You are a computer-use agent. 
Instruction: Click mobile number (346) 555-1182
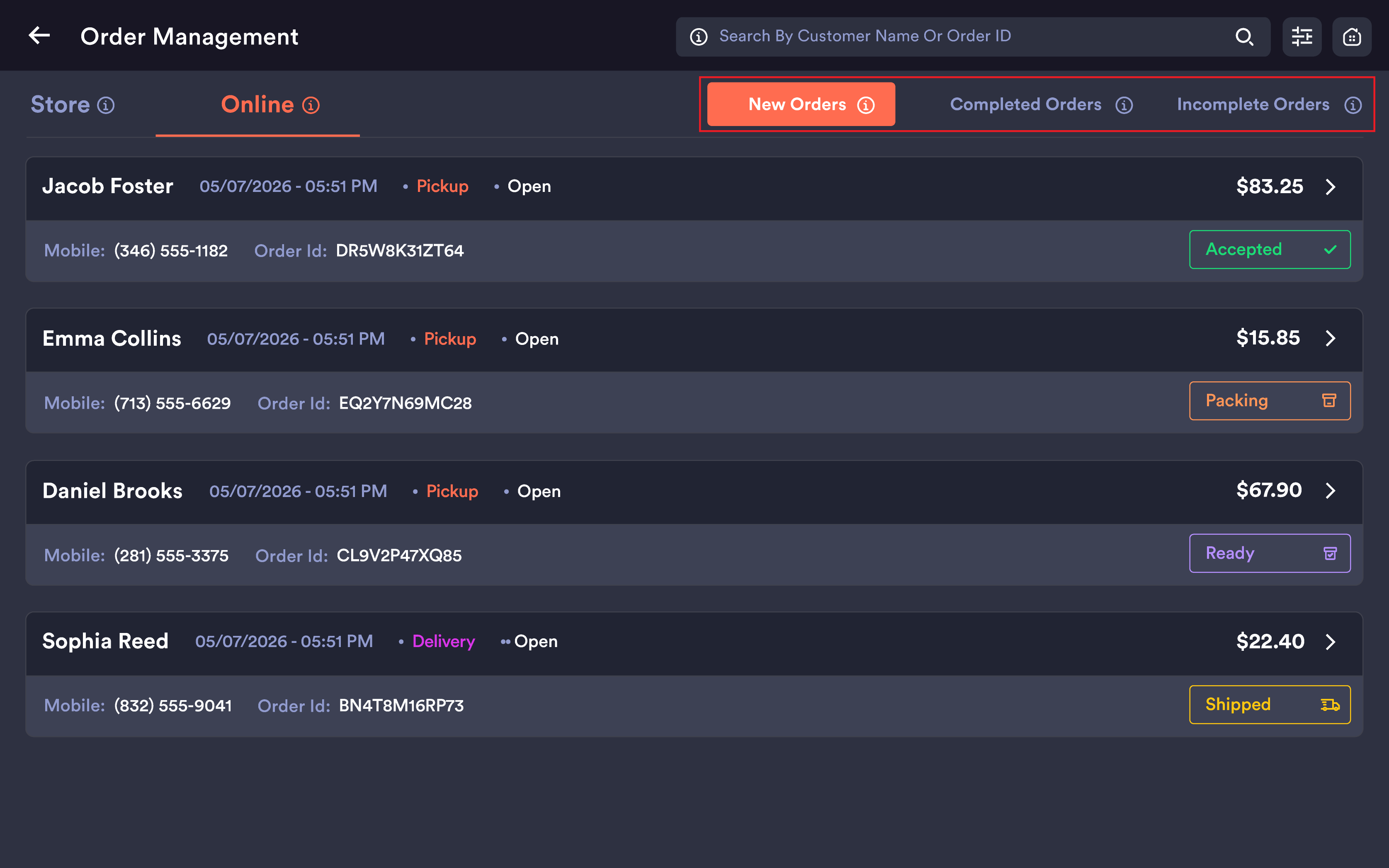(170, 251)
